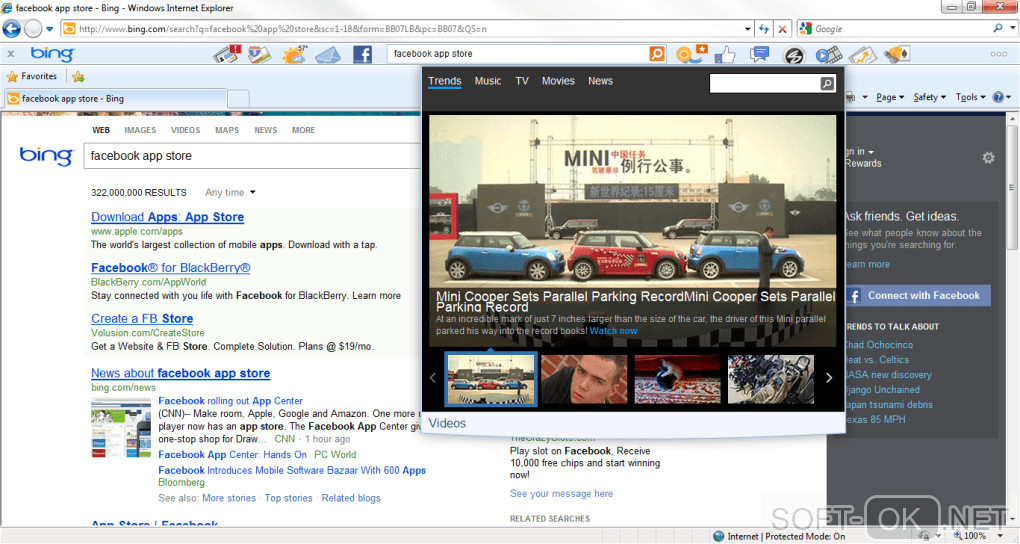The height and width of the screenshot is (544, 1020).
Task: Click the Bing logo in the toolbar
Action: pyautogui.click(x=53, y=53)
